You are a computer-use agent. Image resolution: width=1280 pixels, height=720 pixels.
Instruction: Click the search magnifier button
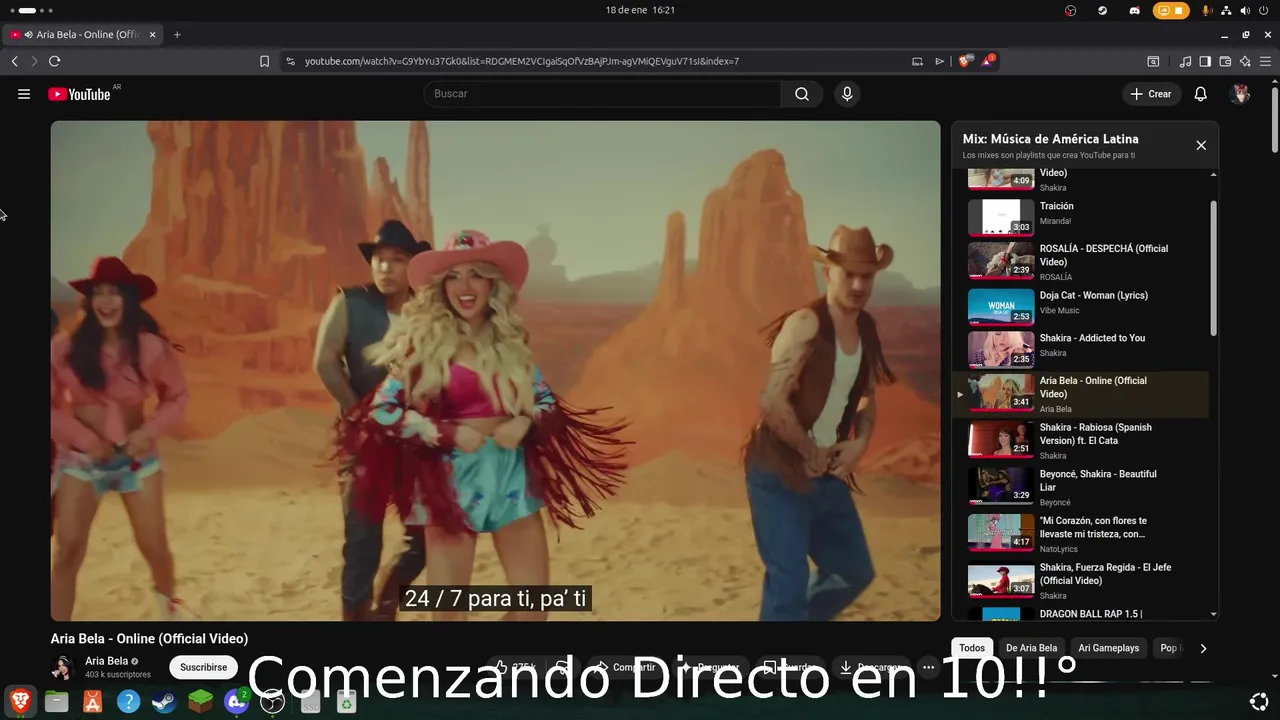pos(802,94)
